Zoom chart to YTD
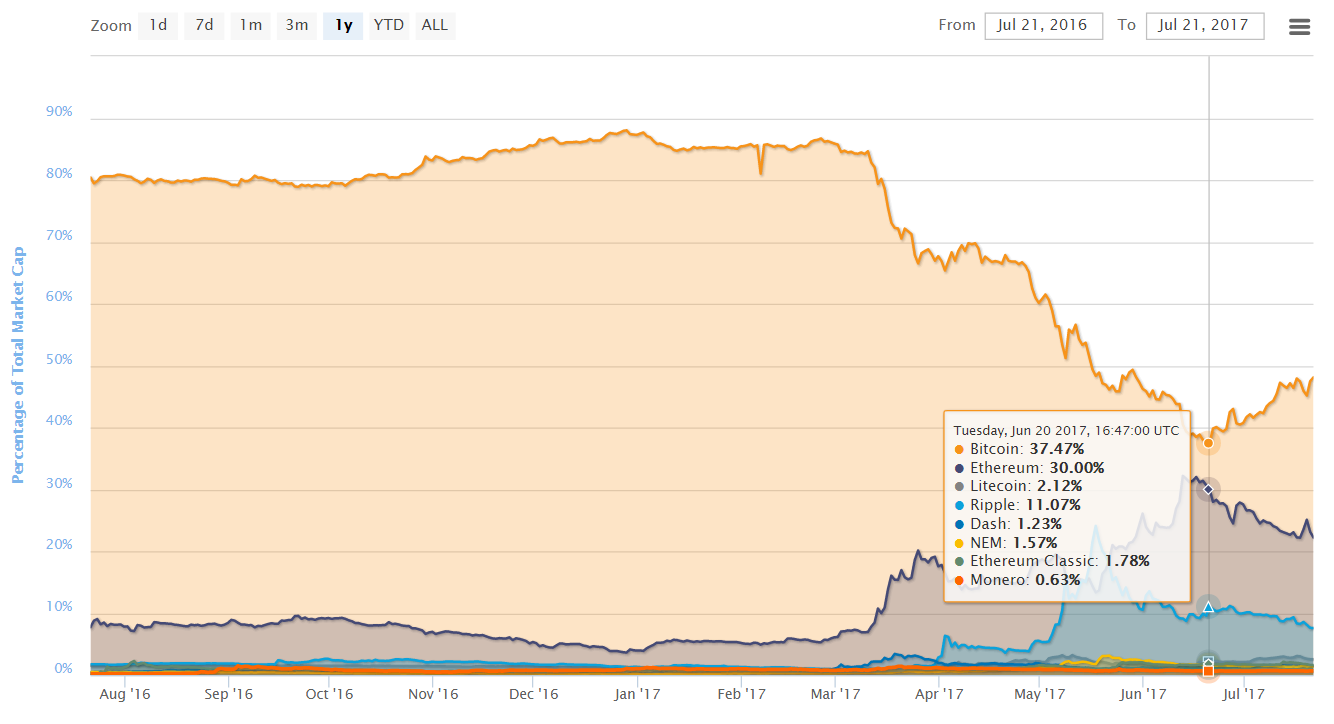Screen dimensions: 1334x724 (x=388, y=26)
